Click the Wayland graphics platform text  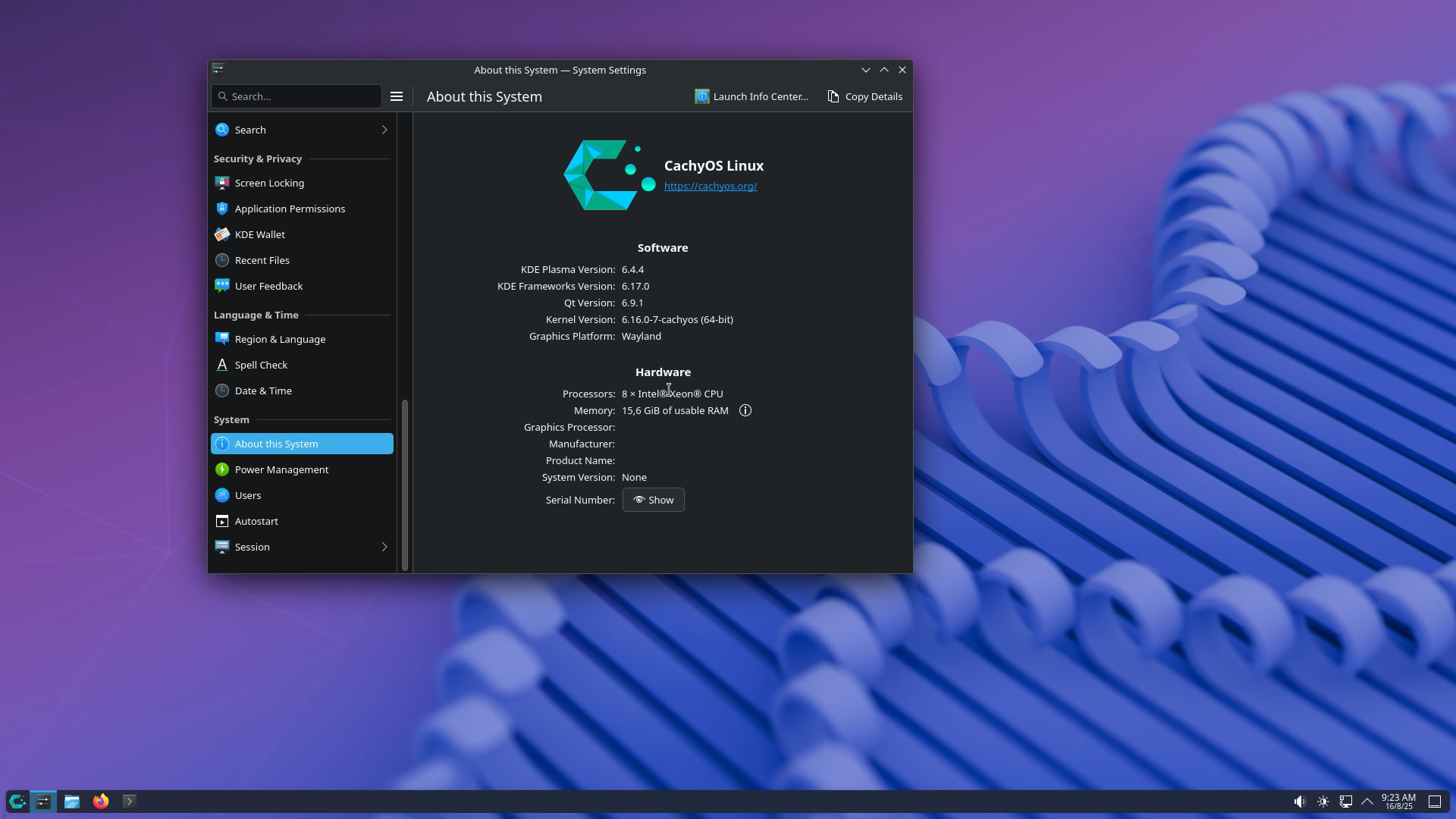point(642,336)
